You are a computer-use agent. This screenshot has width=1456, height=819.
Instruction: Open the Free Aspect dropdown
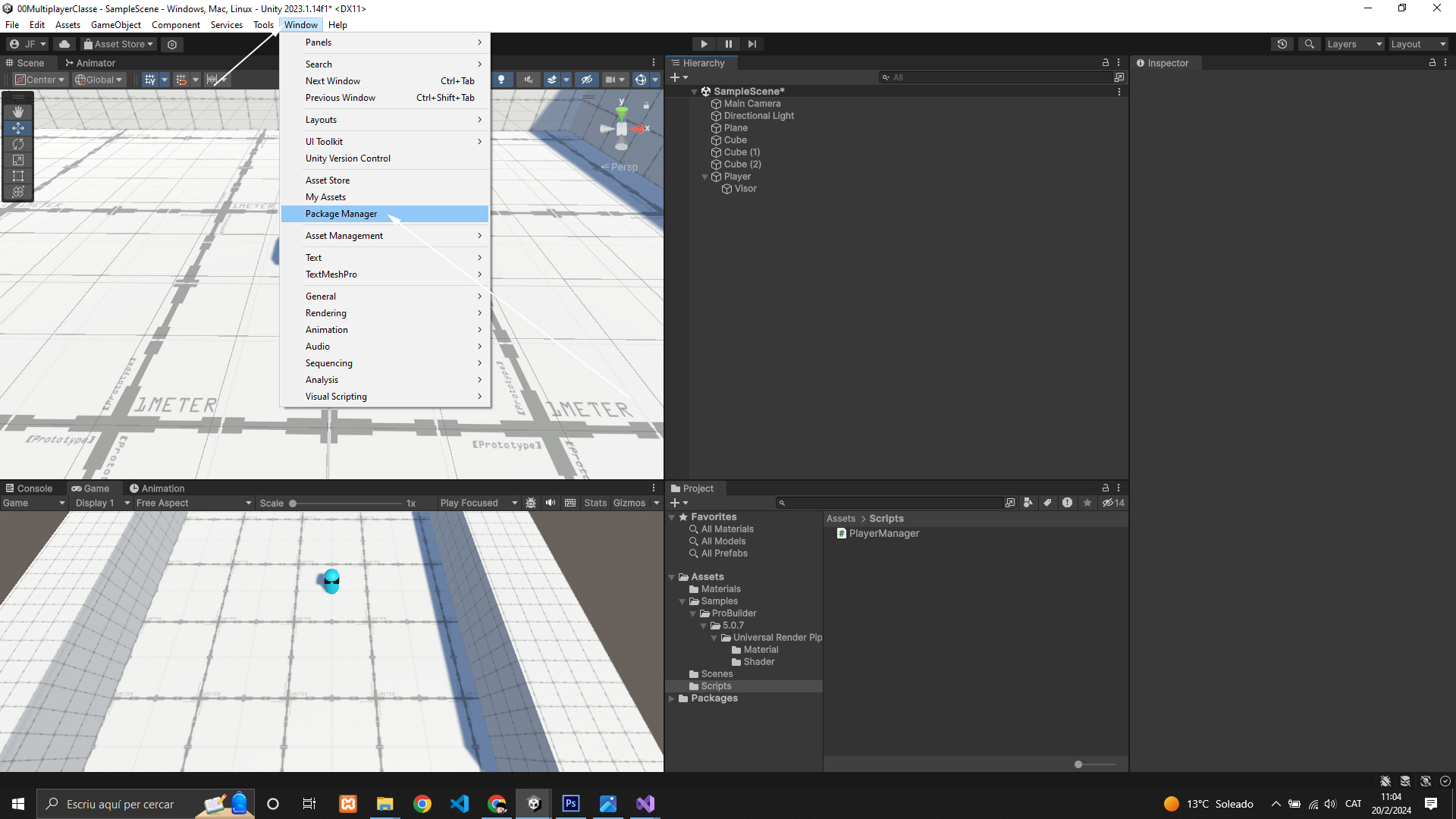click(x=193, y=503)
